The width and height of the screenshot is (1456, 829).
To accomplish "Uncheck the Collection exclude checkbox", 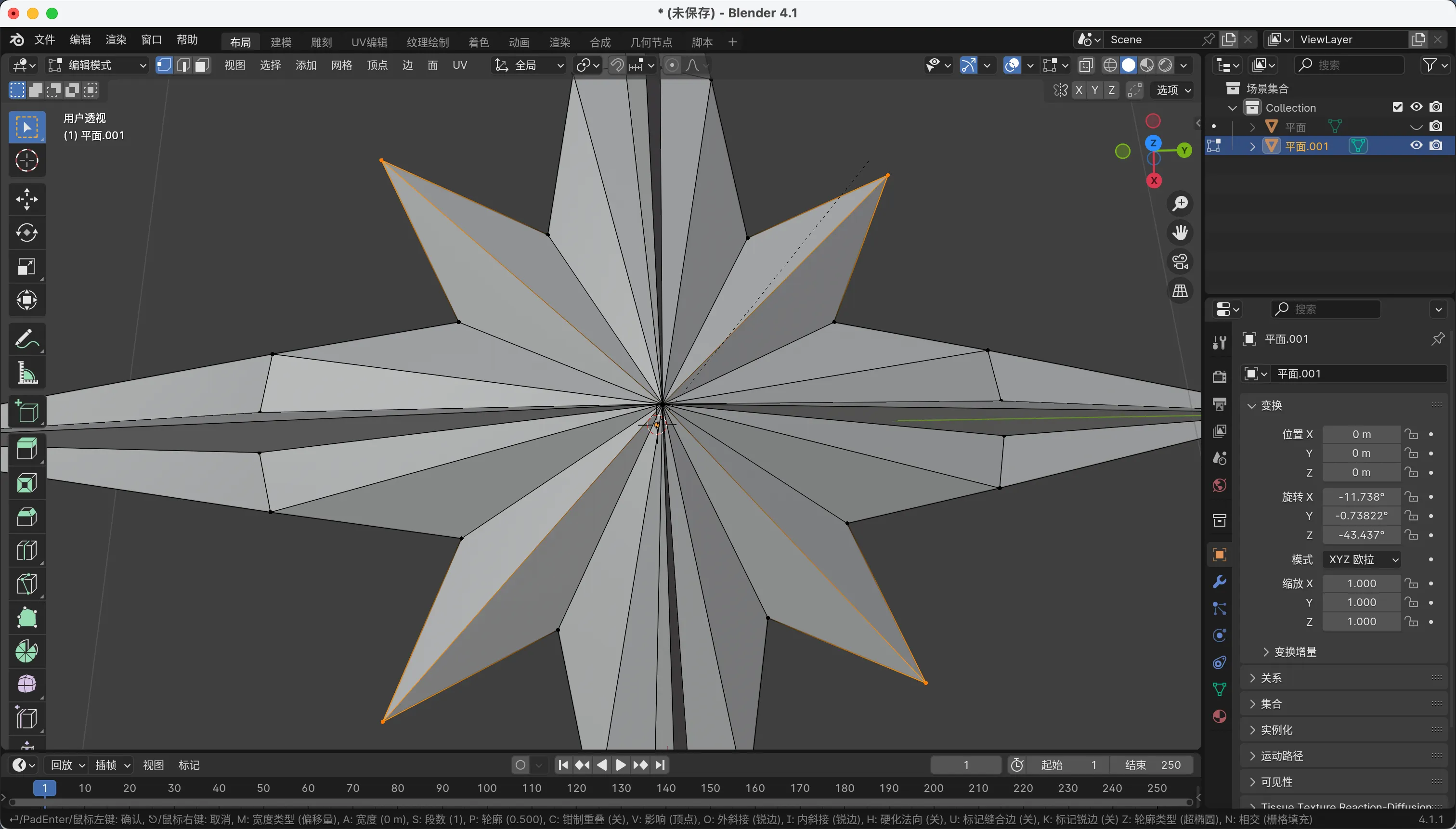I will pos(1397,107).
